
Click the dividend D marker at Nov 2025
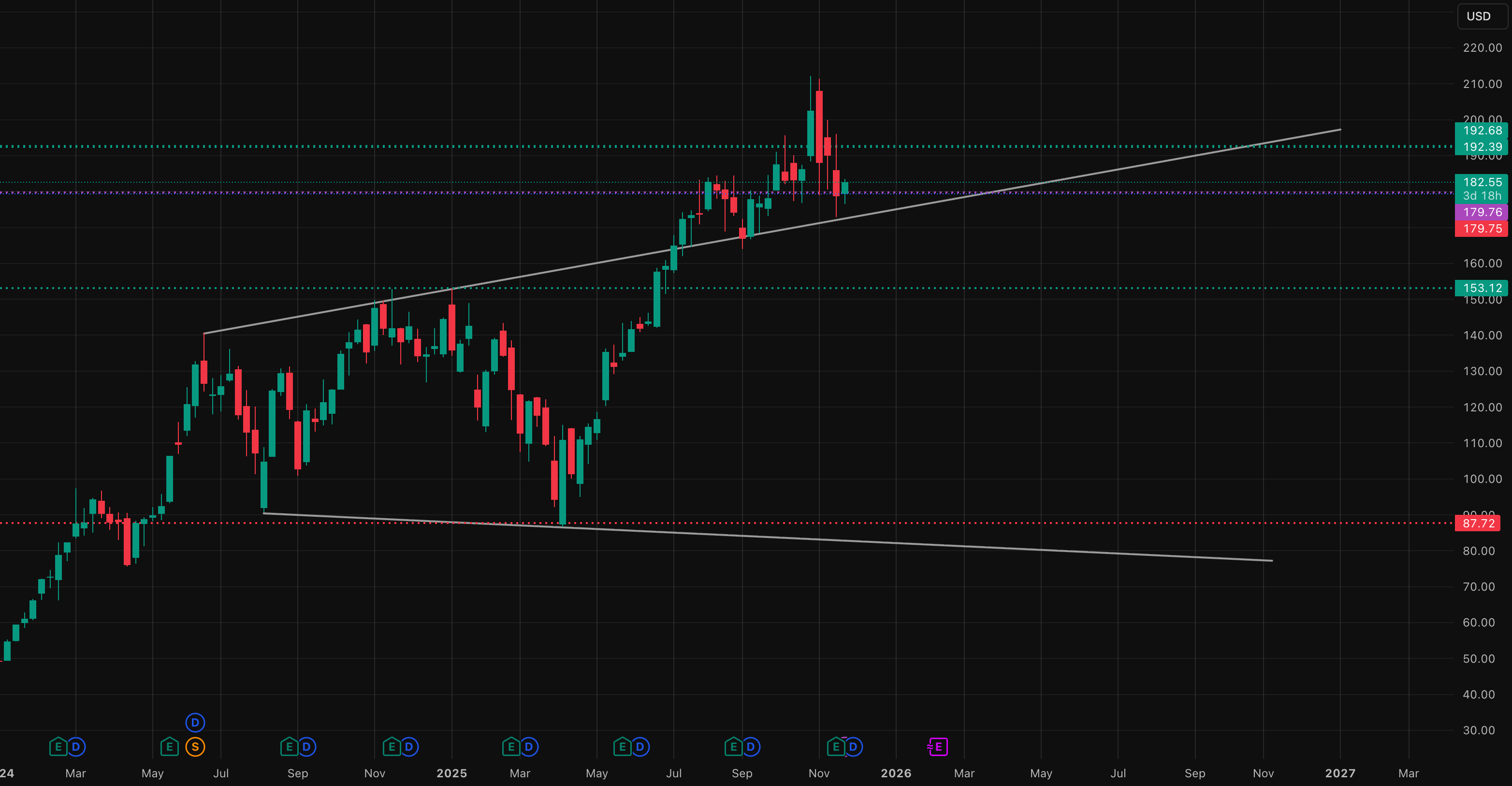coord(853,747)
